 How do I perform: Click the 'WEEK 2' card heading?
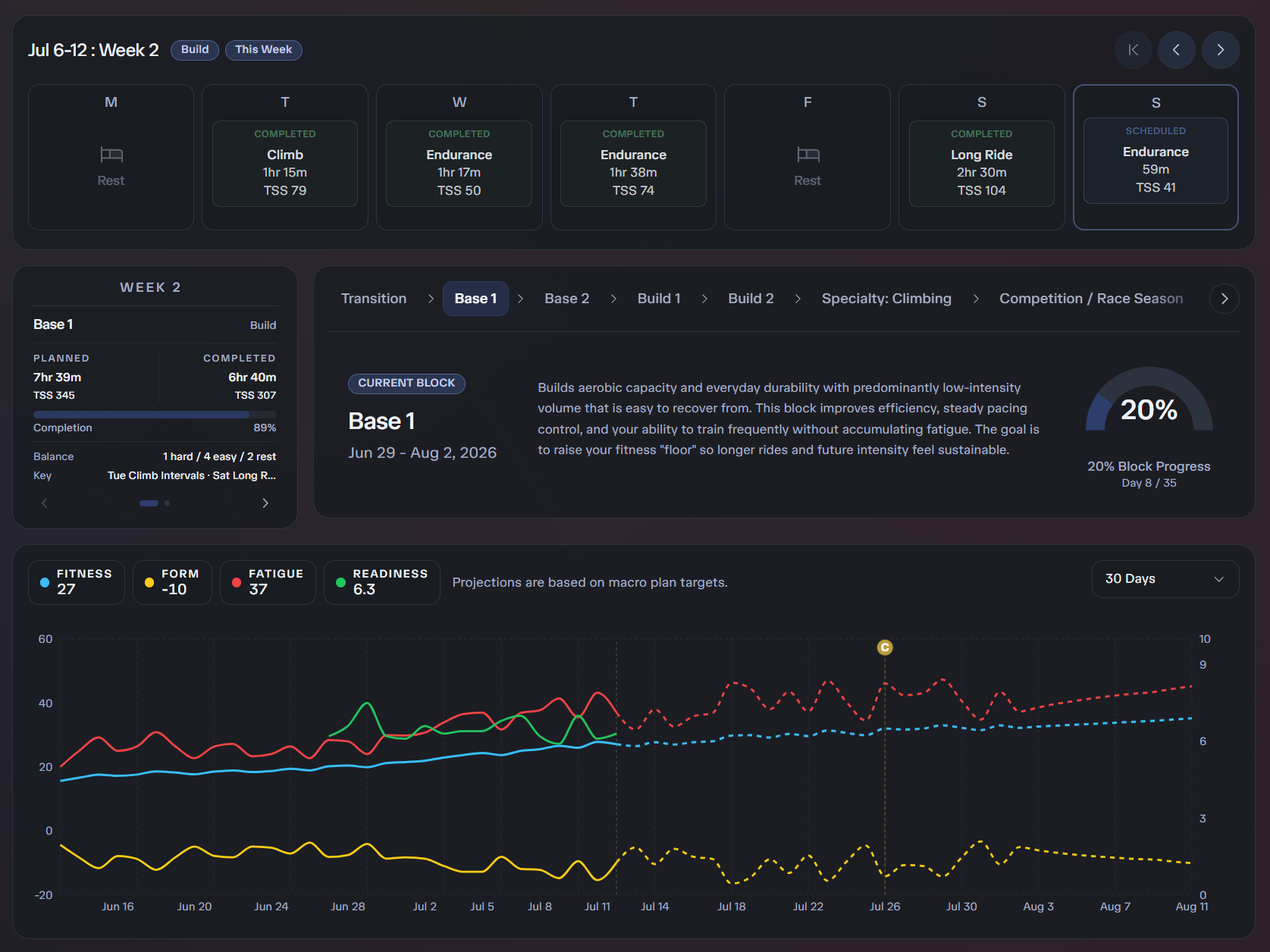pyautogui.click(x=151, y=288)
